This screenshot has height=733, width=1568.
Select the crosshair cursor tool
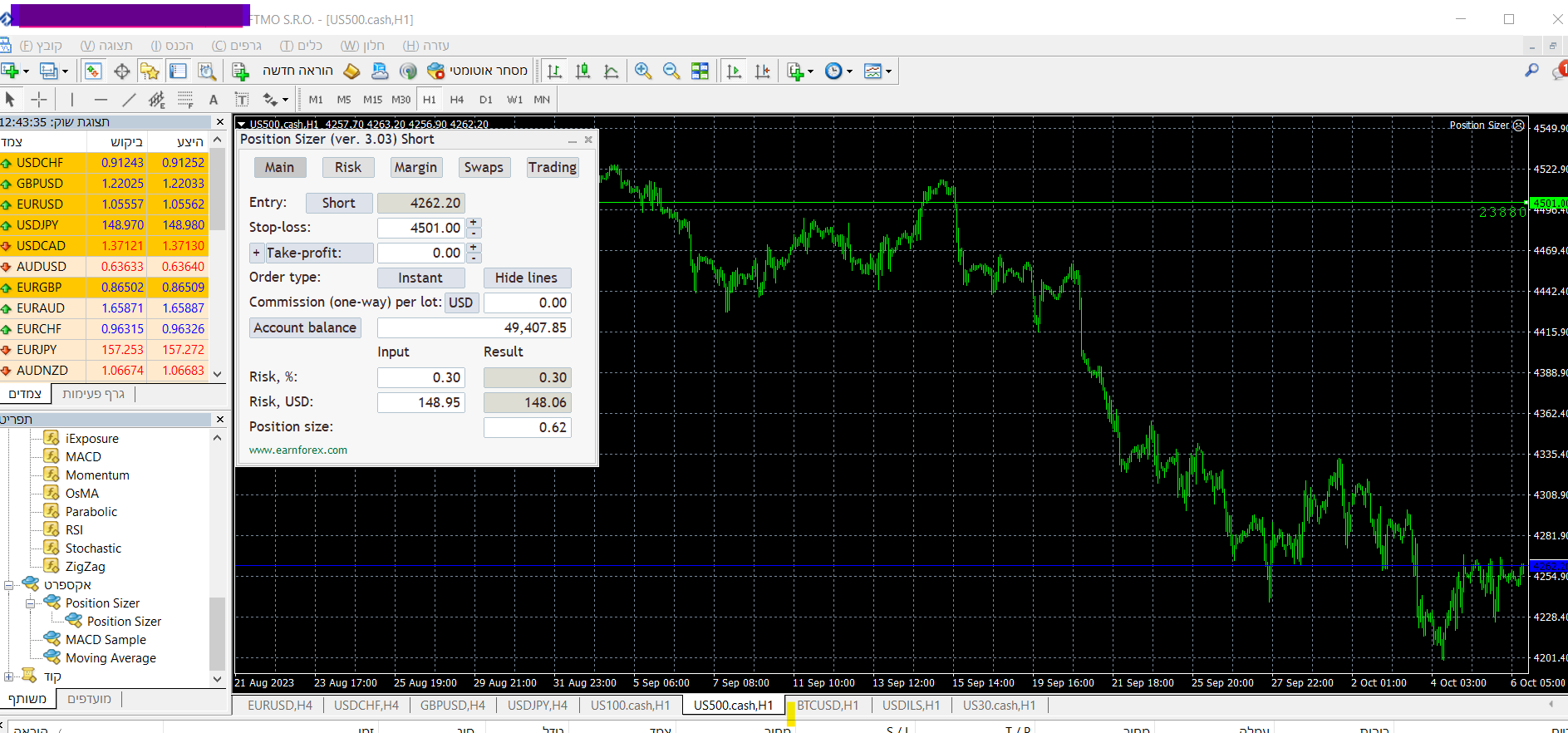pyautogui.click(x=39, y=100)
